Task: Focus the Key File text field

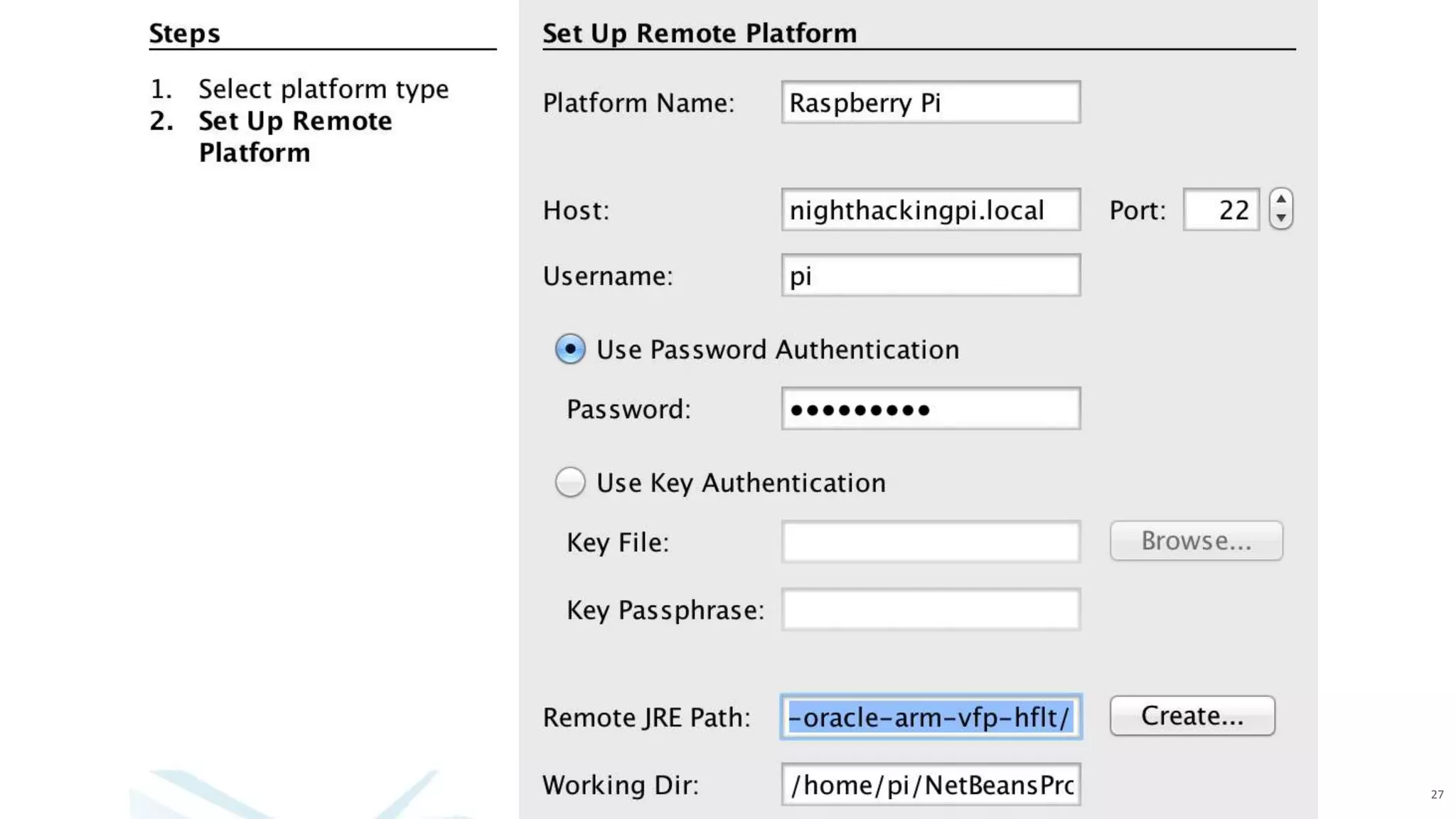Action: tap(931, 542)
